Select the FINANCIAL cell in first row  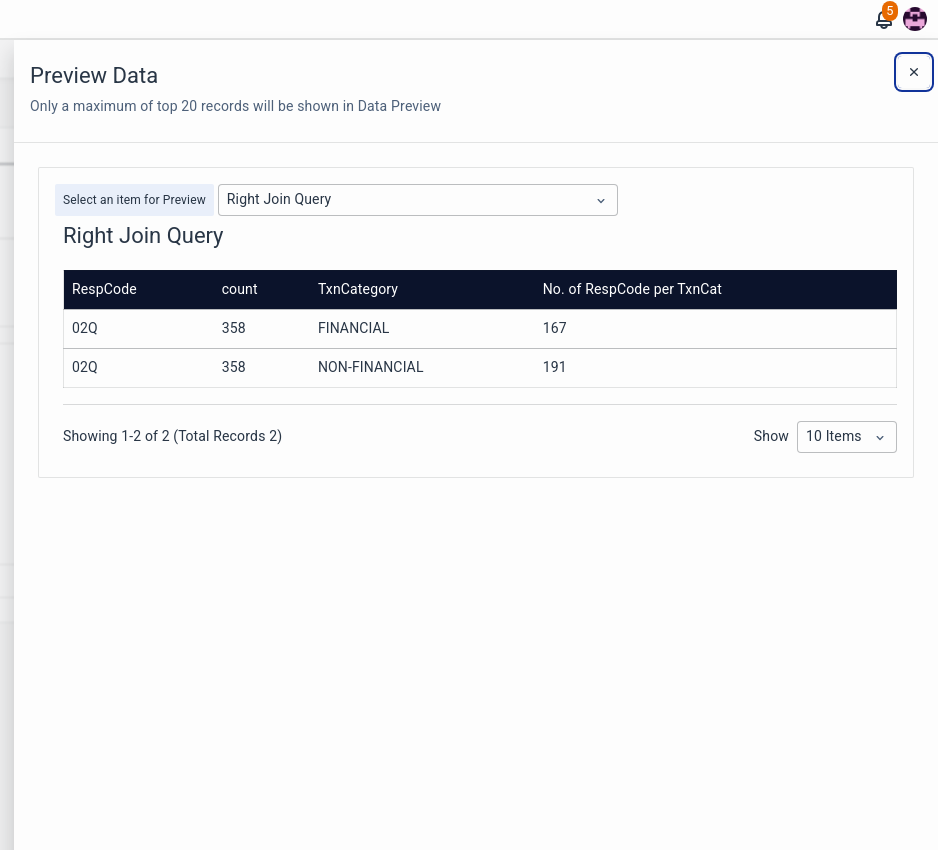tap(353, 328)
